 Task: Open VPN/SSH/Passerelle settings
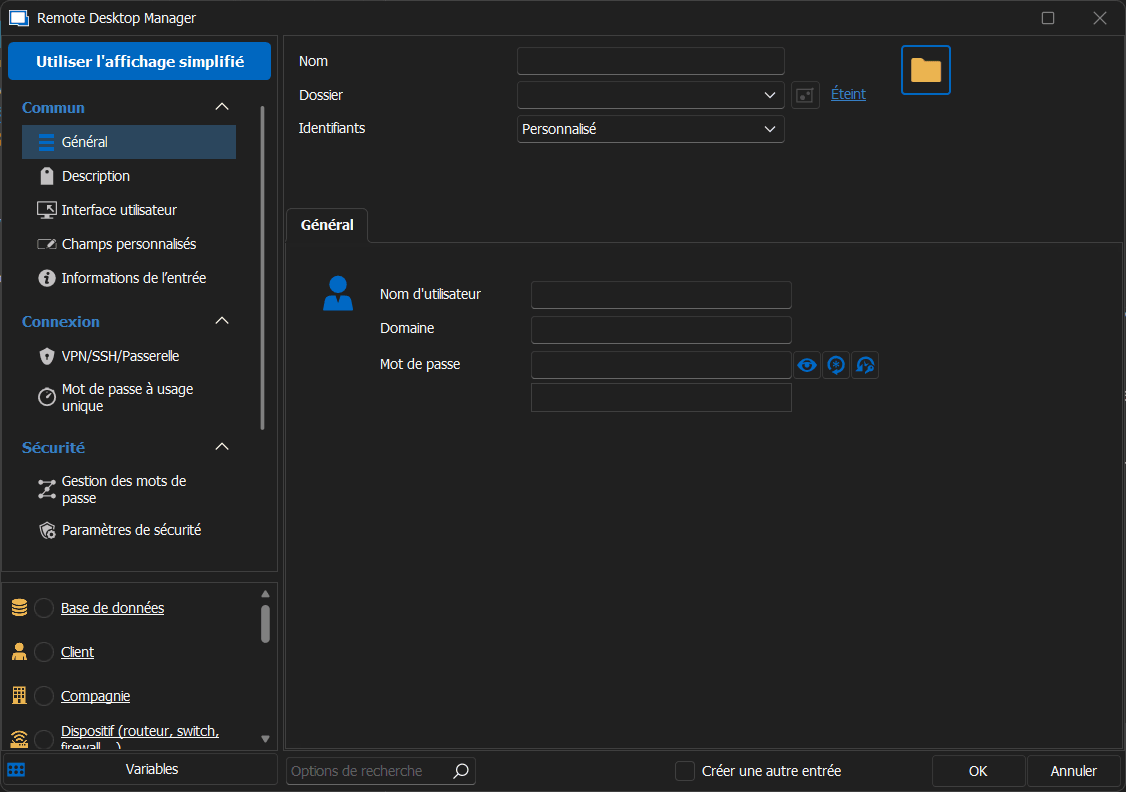120,356
